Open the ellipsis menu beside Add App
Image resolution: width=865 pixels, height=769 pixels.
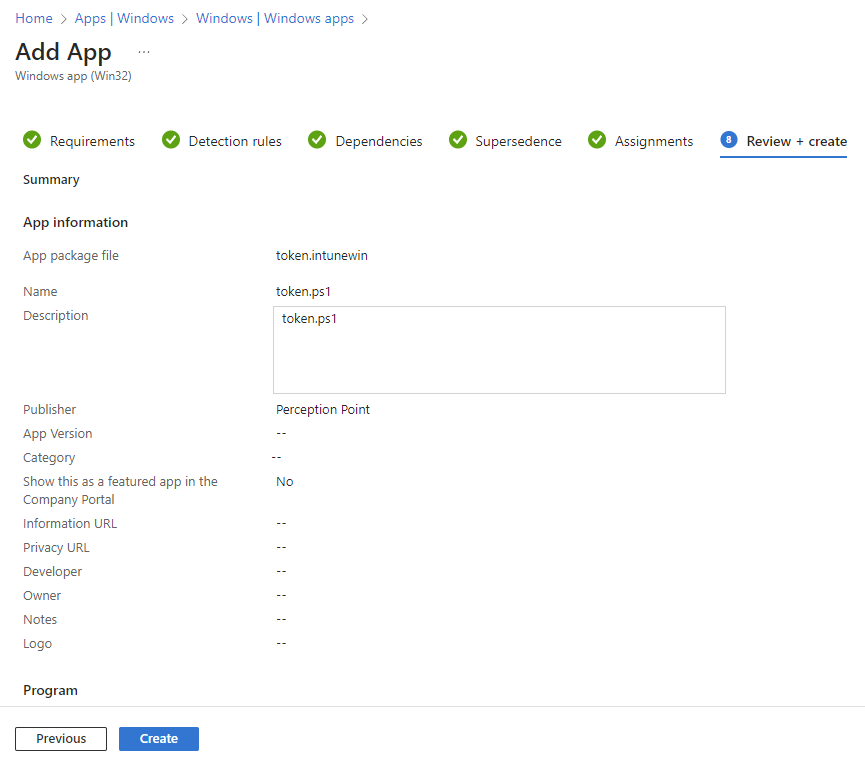click(x=144, y=52)
